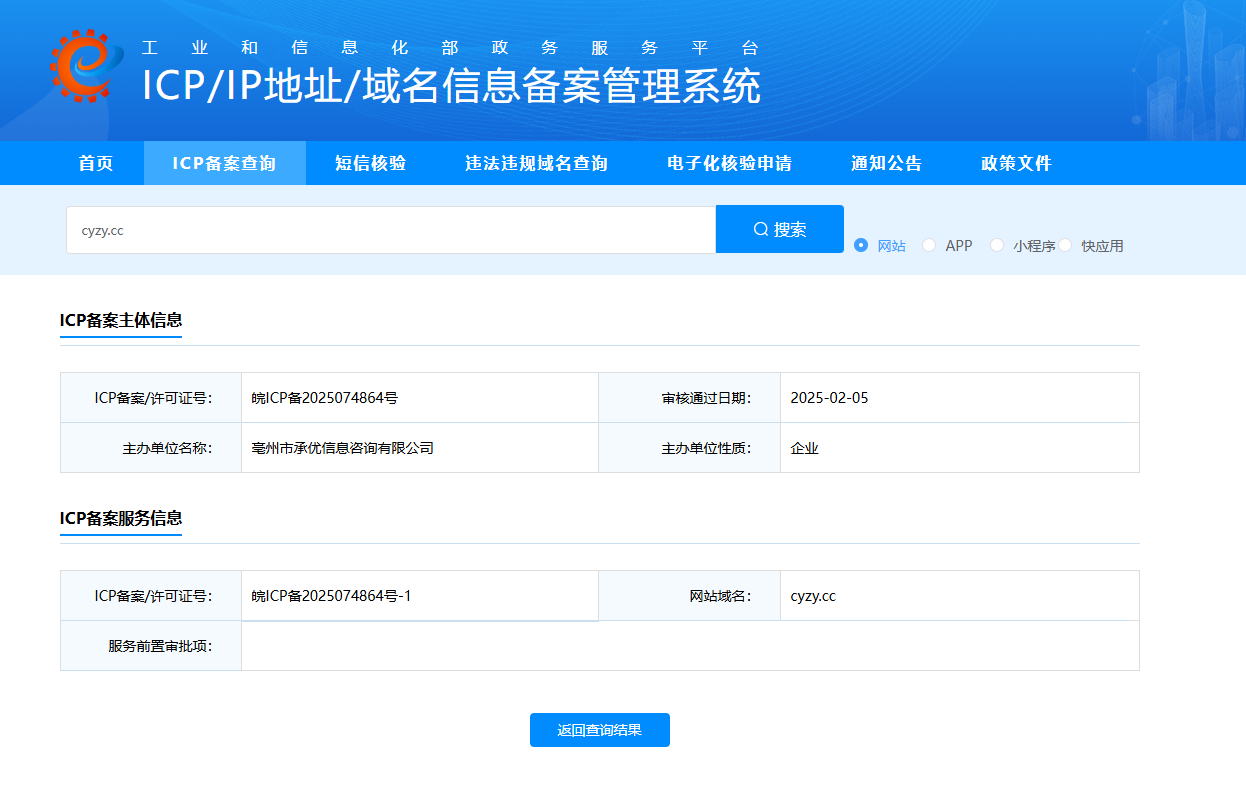Select the 快应用 radio button
This screenshot has width=1246, height=795.
click(1065, 245)
